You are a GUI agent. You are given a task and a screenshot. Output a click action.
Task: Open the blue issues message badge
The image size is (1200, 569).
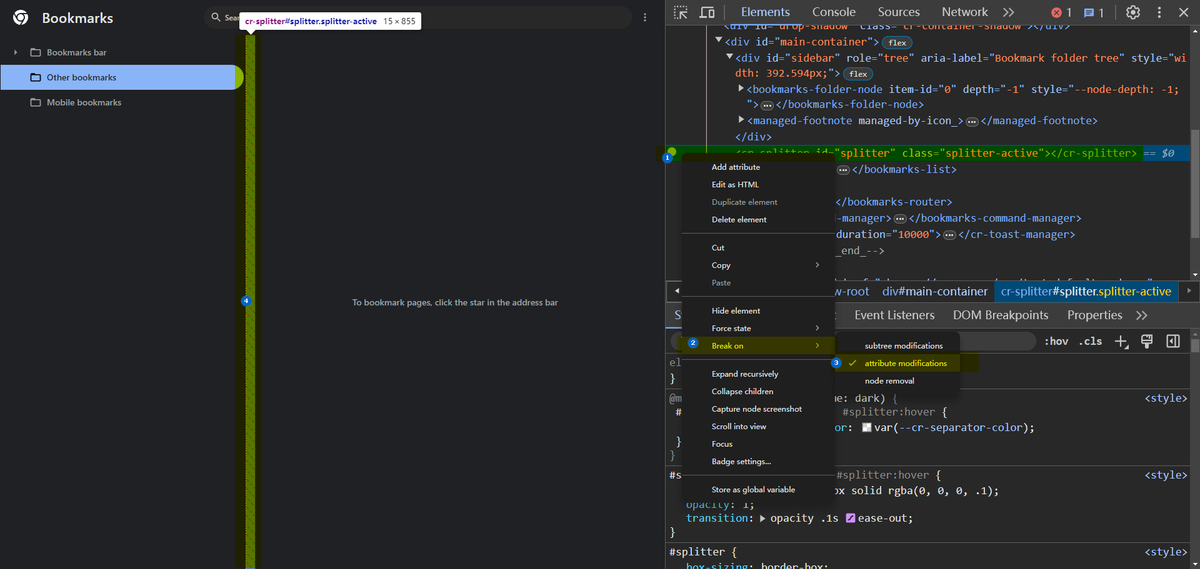point(1094,12)
